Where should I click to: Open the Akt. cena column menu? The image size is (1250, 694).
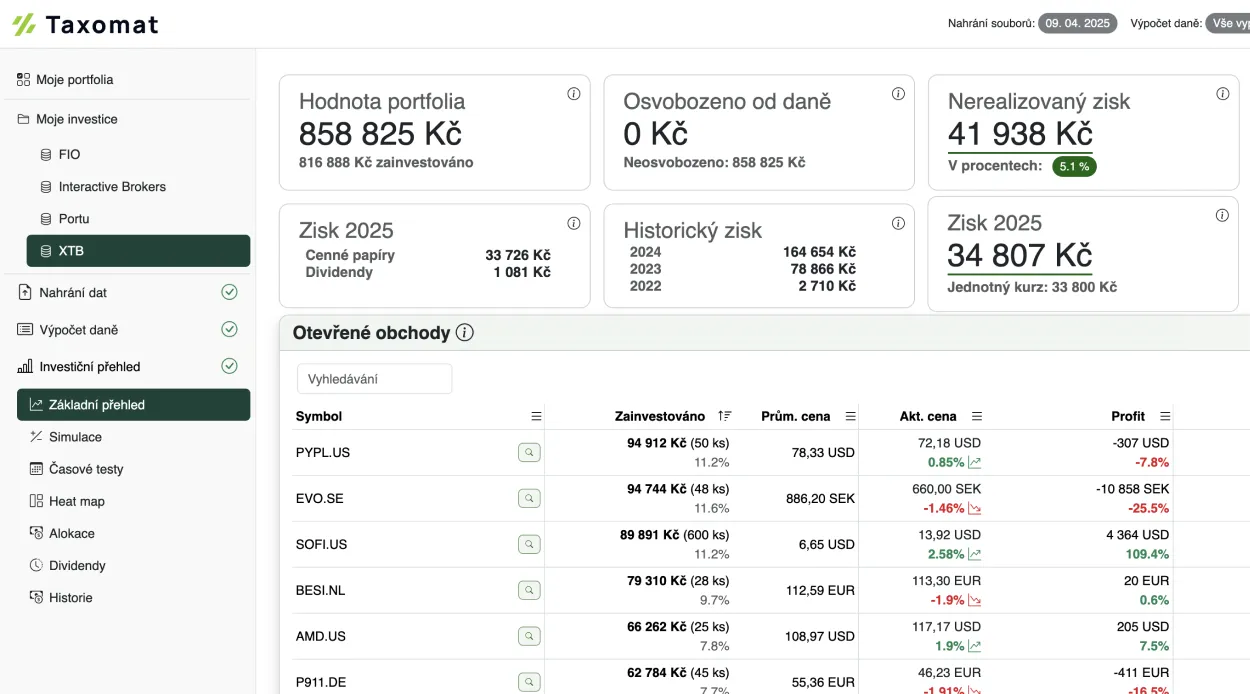pos(977,416)
